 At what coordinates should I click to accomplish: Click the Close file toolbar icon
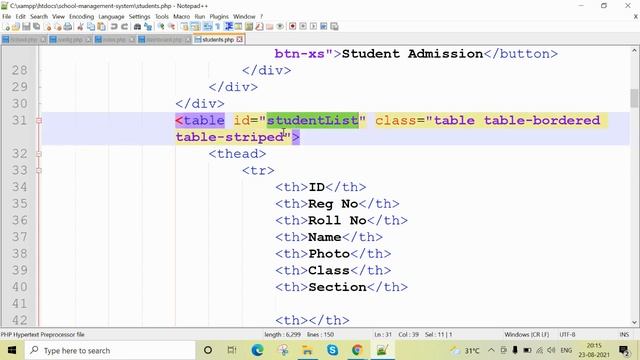tap(47, 27)
